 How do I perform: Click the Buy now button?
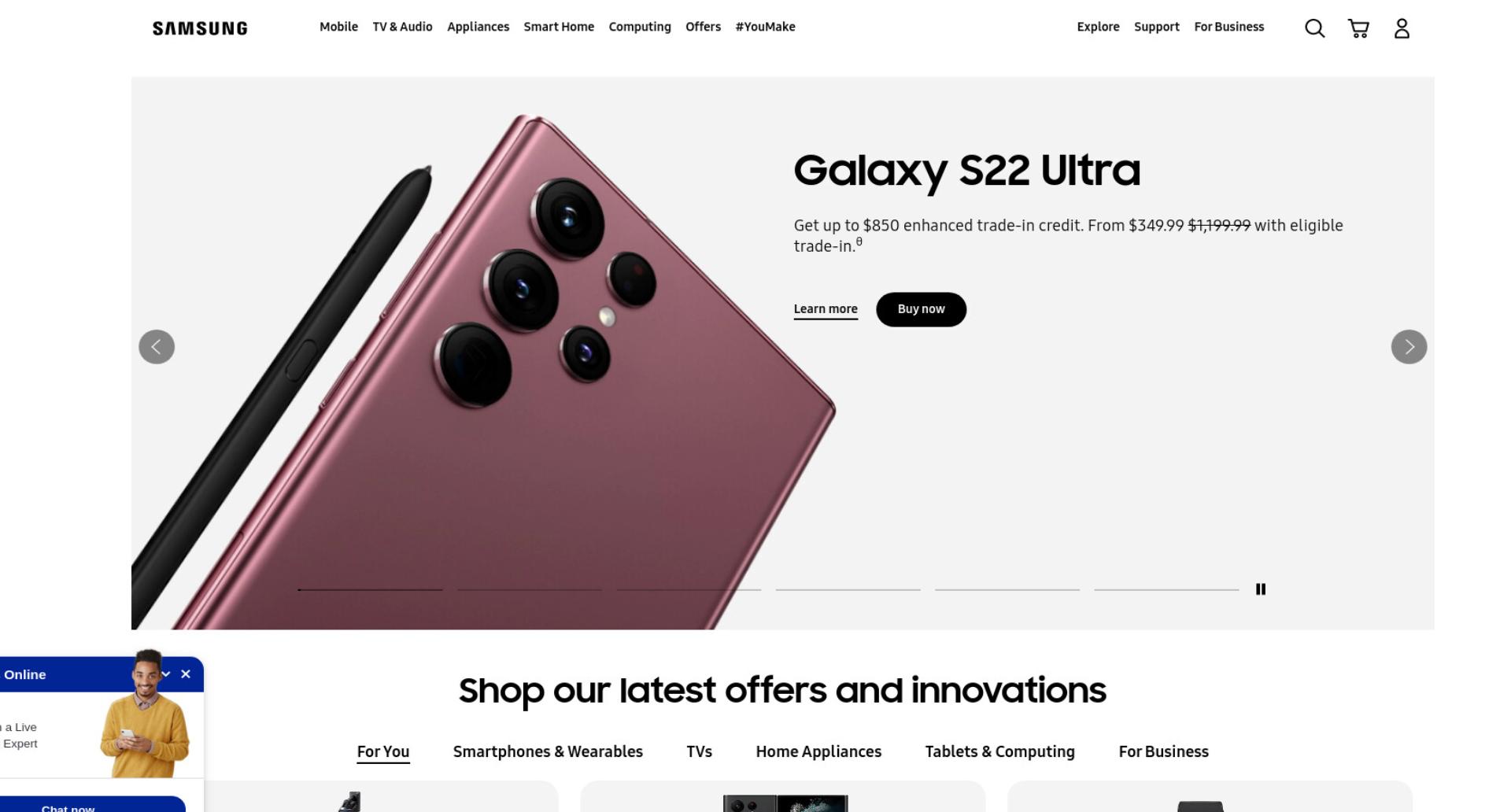point(921,309)
